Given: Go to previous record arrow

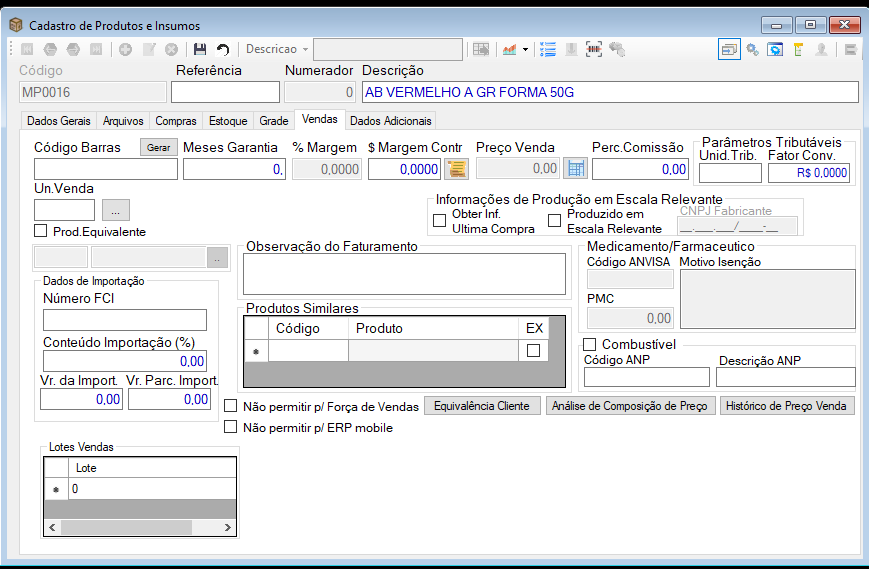Looking at the screenshot, I should pos(50,49).
